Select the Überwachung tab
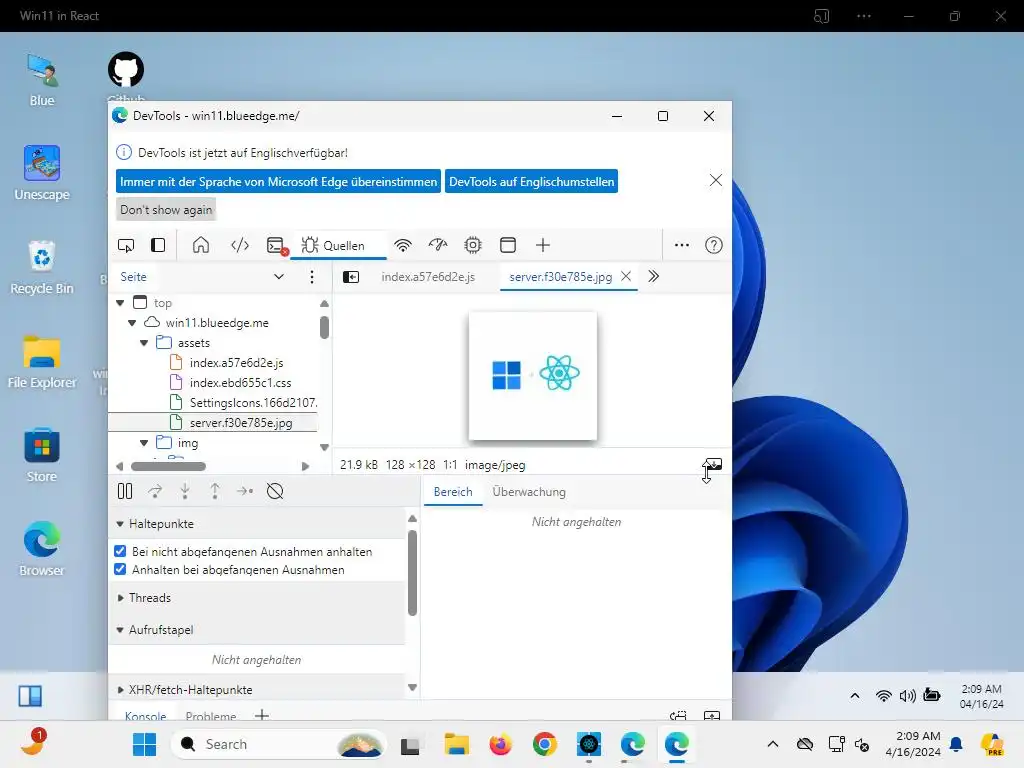Screen dimensions: 1024x768 click(x=529, y=492)
